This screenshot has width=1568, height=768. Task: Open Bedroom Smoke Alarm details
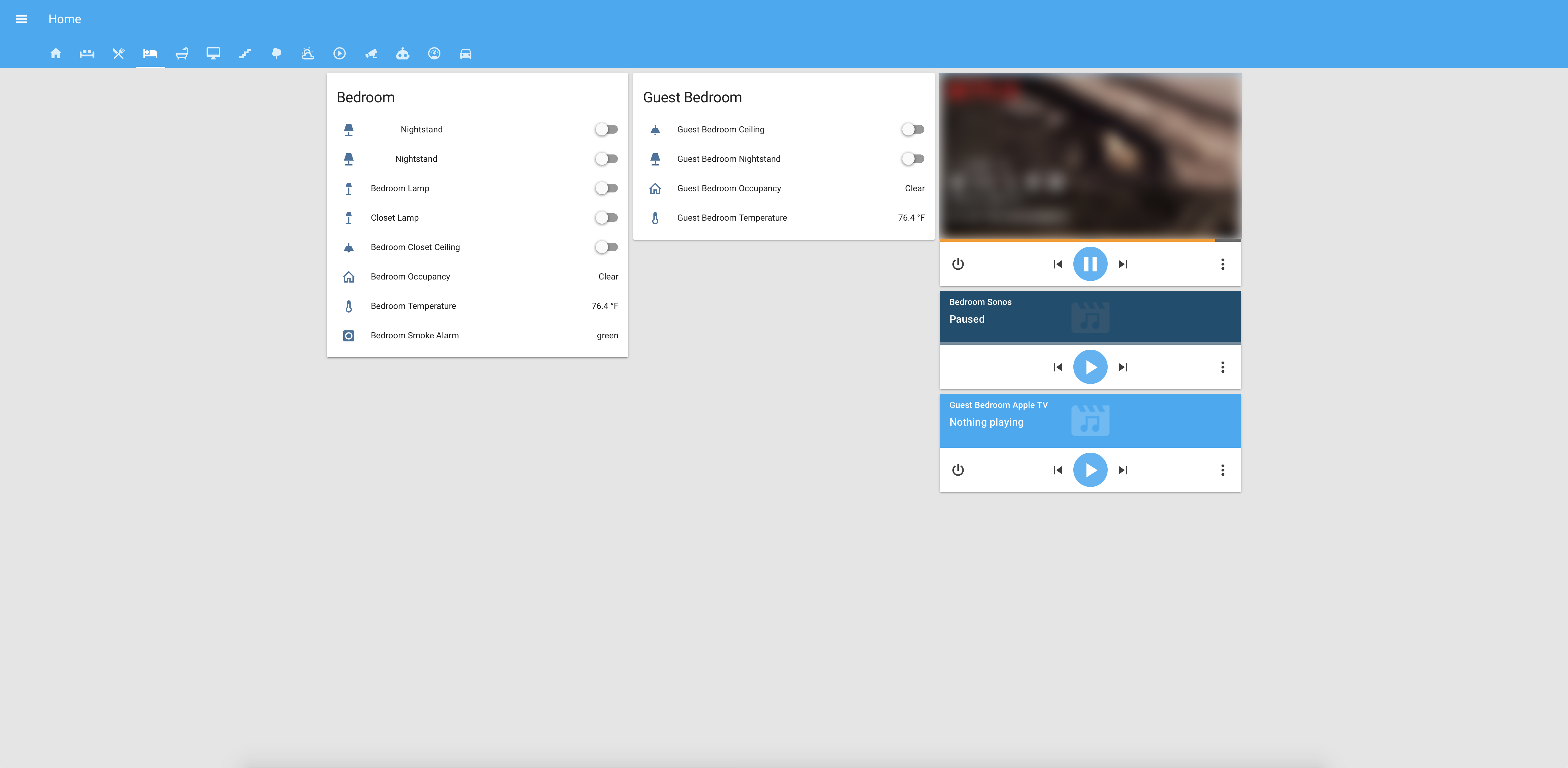pyautogui.click(x=414, y=335)
